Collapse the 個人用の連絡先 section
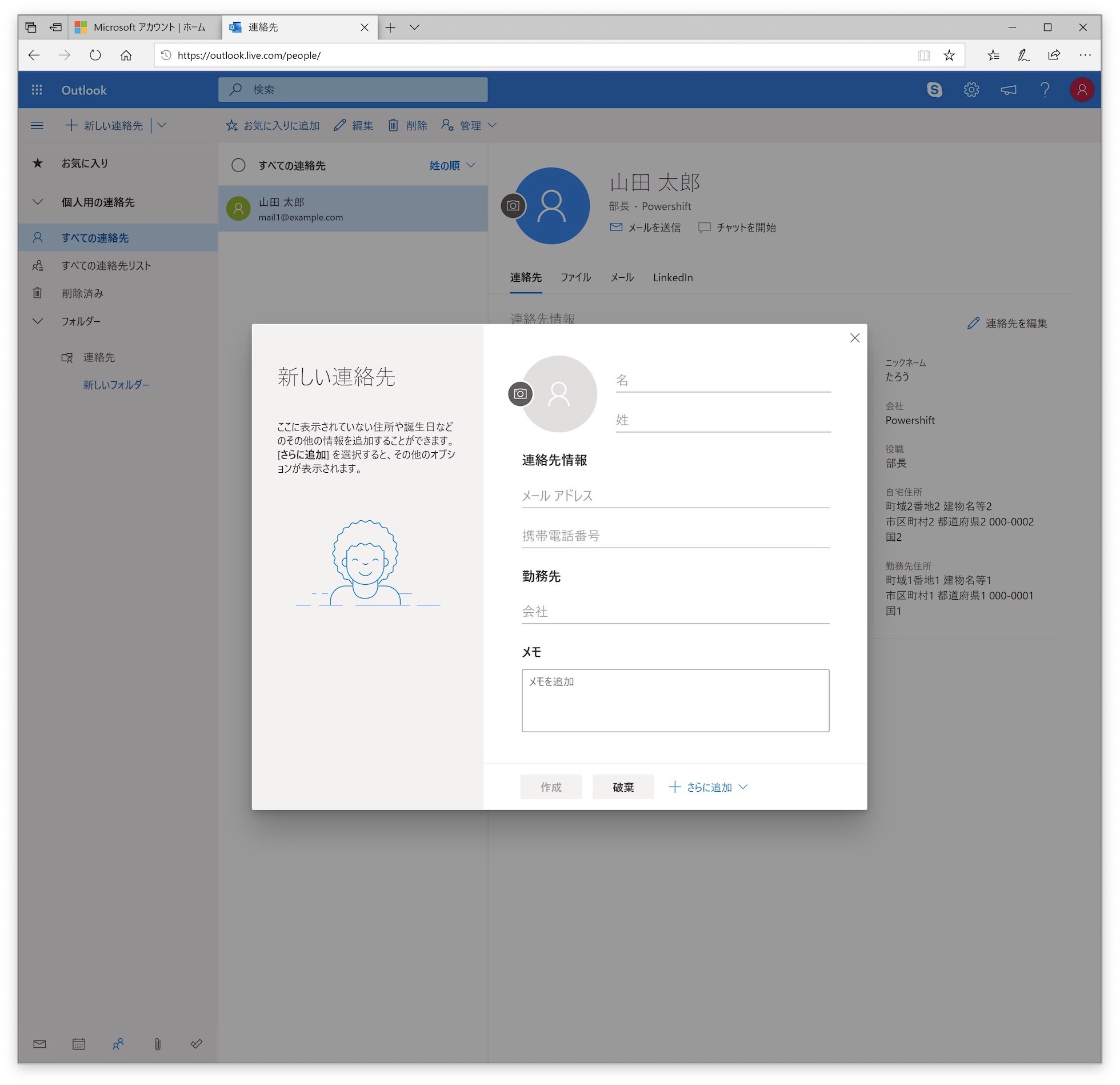This screenshot has width=1120, height=1085. (38, 202)
